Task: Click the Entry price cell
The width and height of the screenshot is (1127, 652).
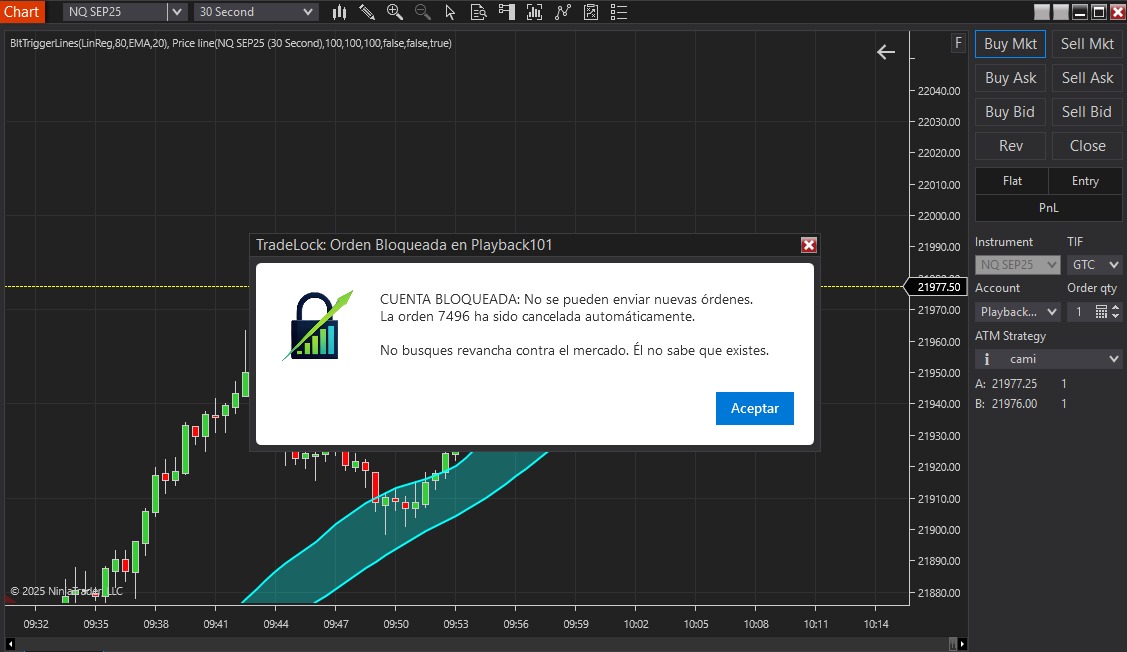Action: point(1085,181)
